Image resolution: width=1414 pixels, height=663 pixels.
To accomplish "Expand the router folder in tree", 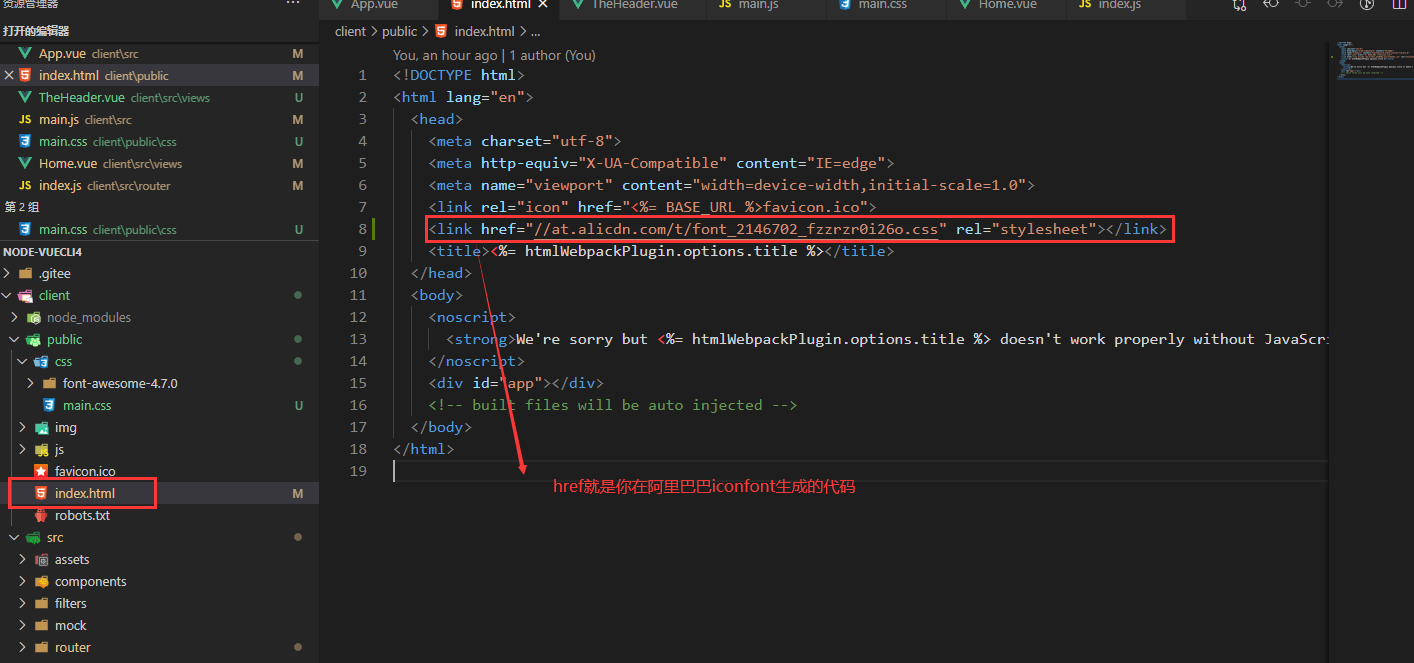I will tap(22, 647).
